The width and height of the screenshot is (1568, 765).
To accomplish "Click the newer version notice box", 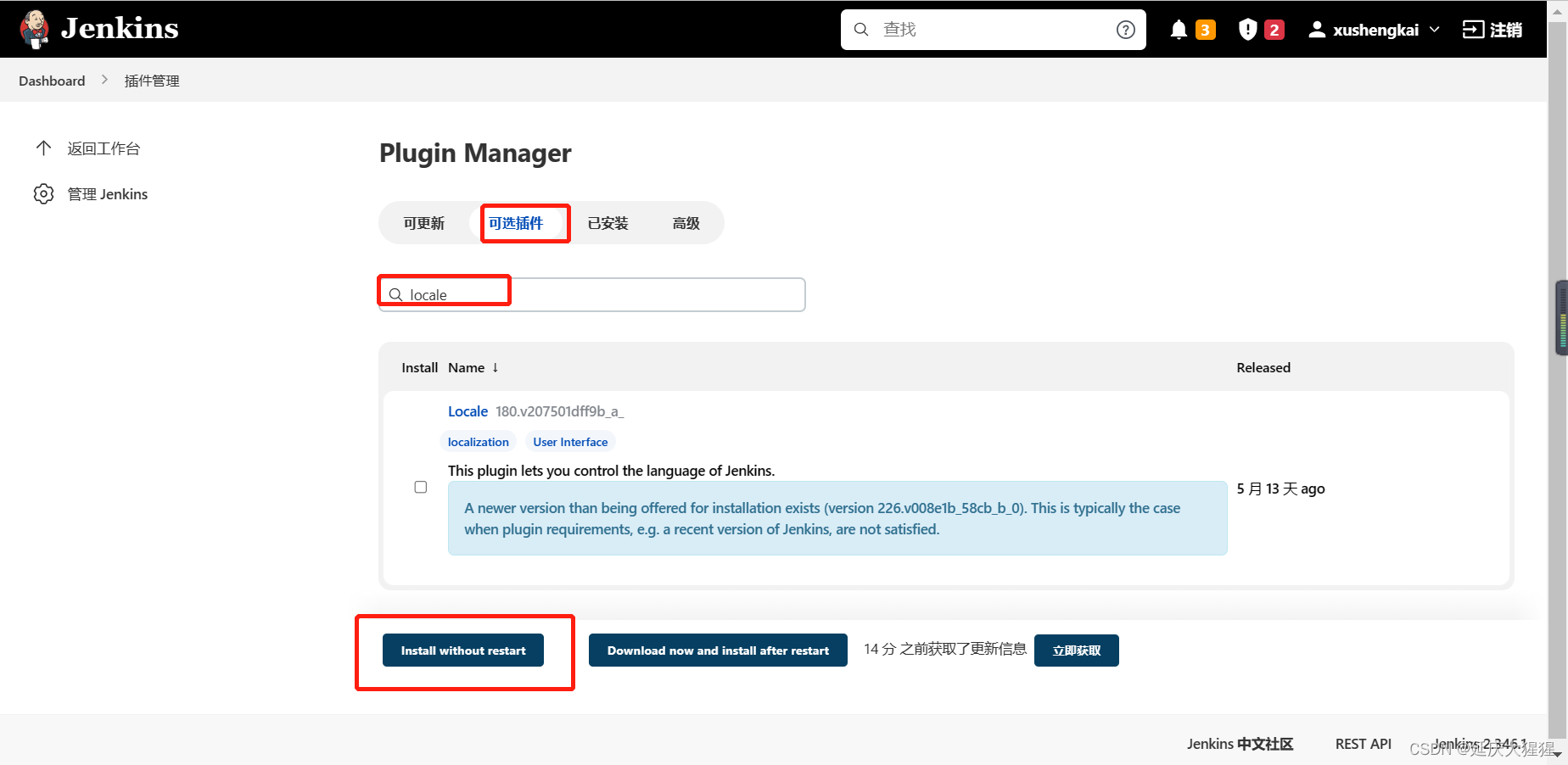I will point(837,518).
